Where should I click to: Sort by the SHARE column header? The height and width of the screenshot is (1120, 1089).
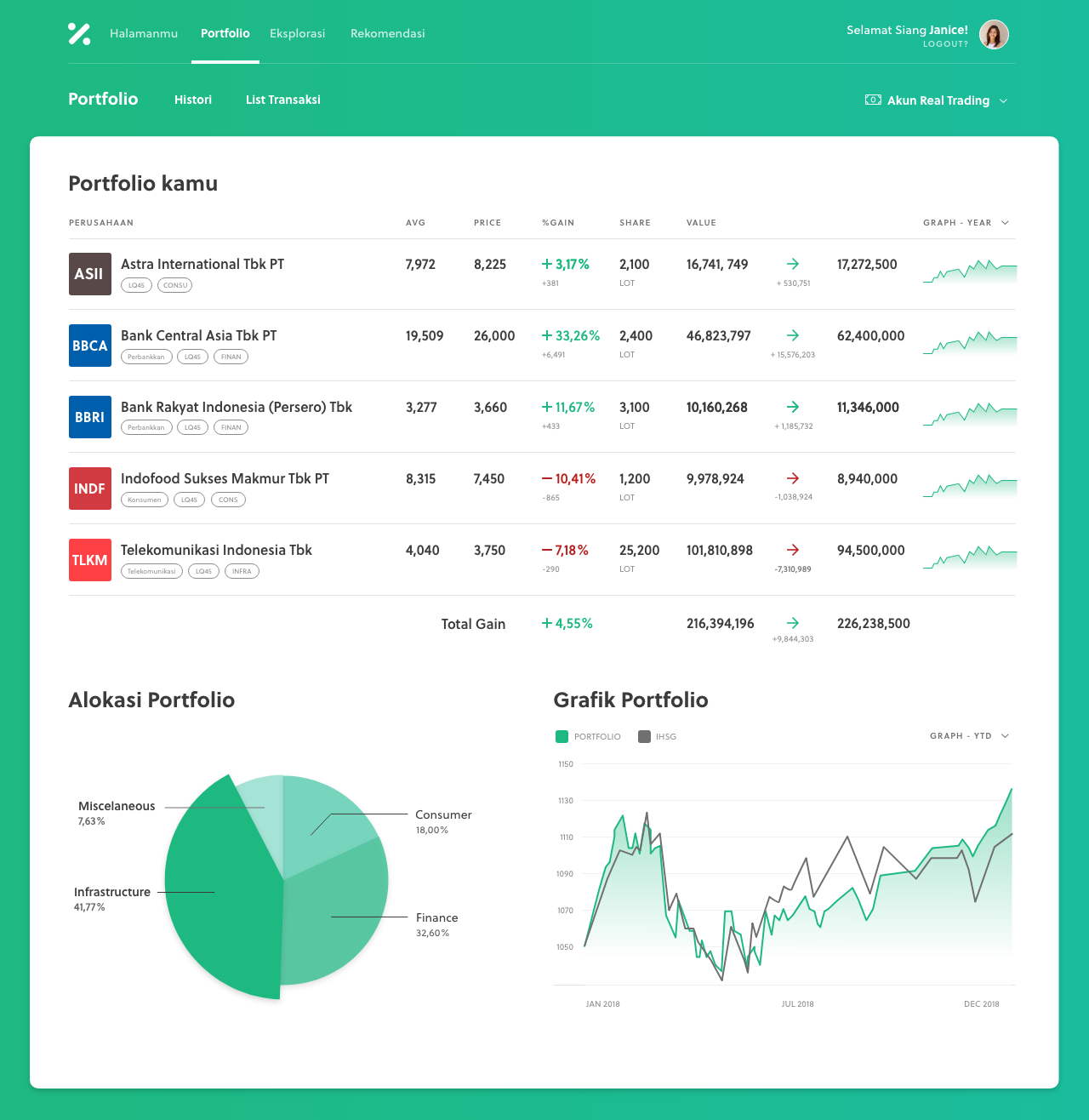[635, 223]
